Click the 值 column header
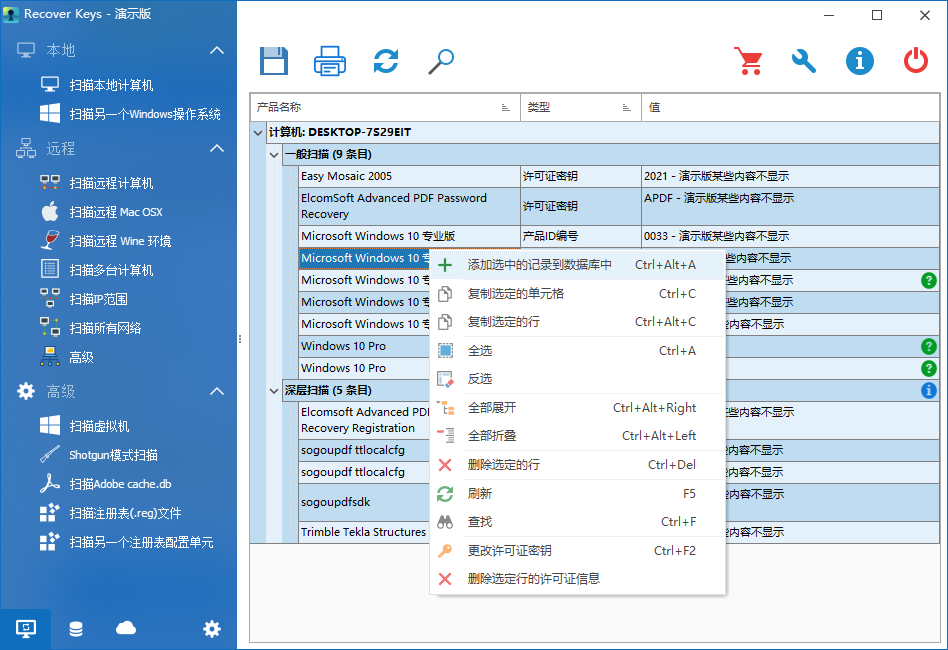The height and width of the screenshot is (650, 948). [790, 107]
